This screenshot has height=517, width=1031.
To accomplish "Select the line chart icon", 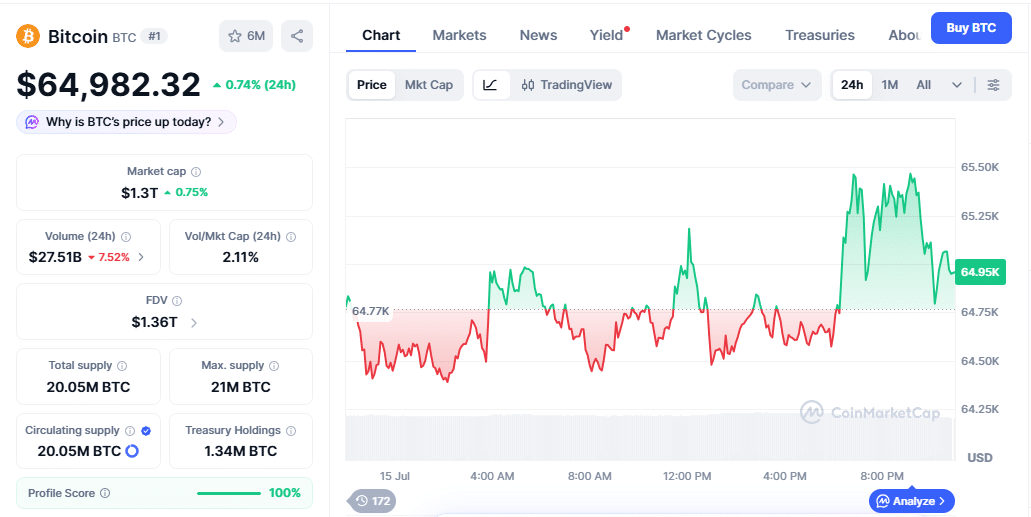I will [x=491, y=85].
